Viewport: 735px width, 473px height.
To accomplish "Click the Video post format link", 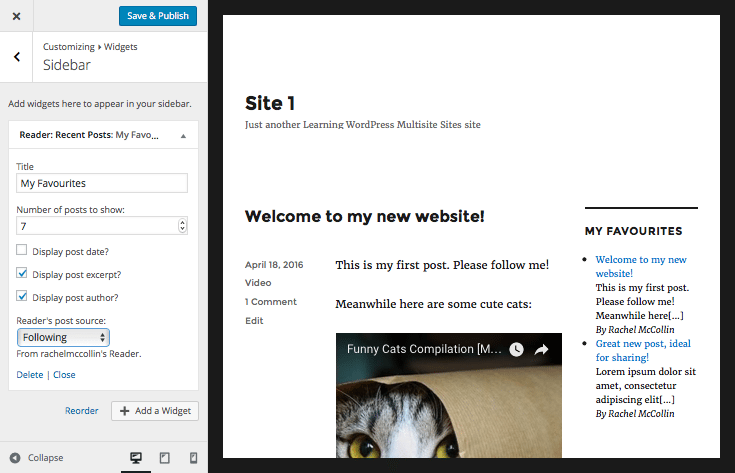I will (258, 283).
